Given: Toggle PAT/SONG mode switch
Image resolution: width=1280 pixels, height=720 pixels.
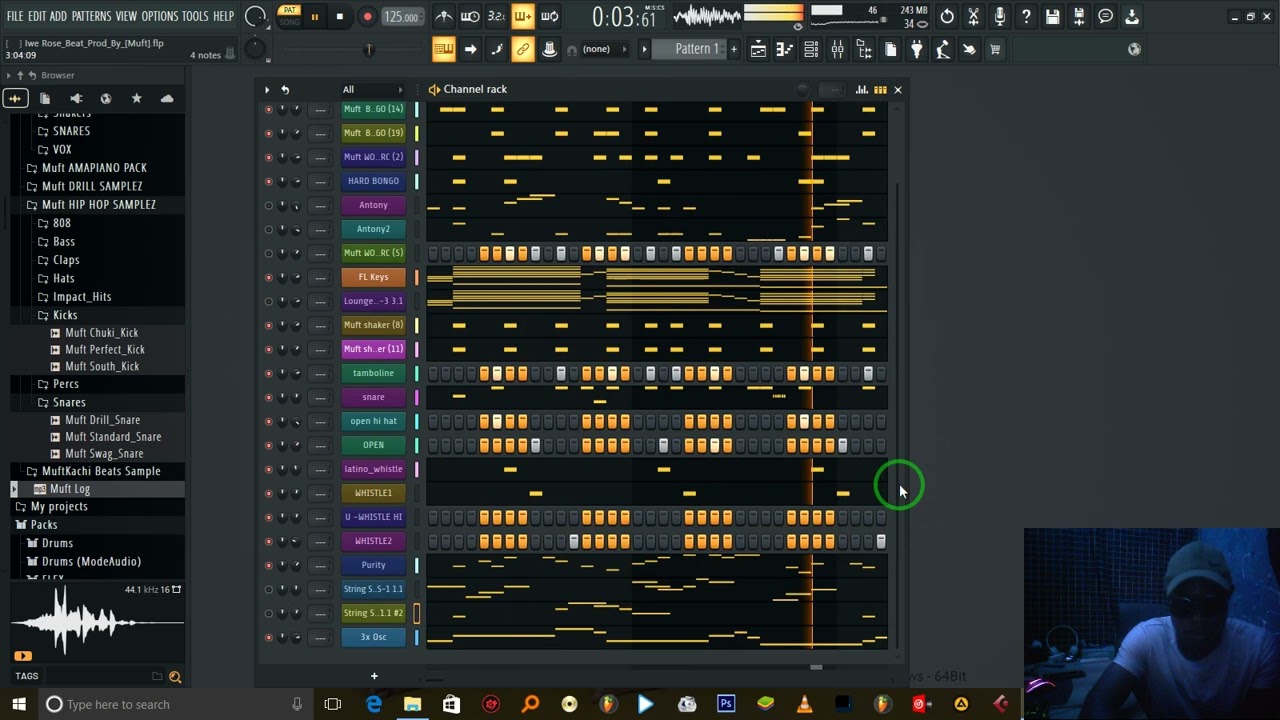Looking at the screenshot, I should coord(288,16).
